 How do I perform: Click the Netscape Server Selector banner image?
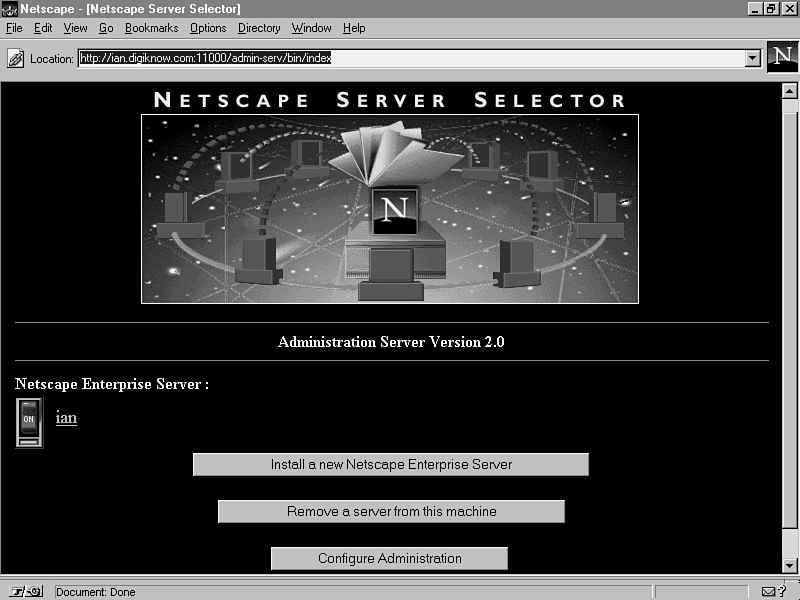click(390, 209)
